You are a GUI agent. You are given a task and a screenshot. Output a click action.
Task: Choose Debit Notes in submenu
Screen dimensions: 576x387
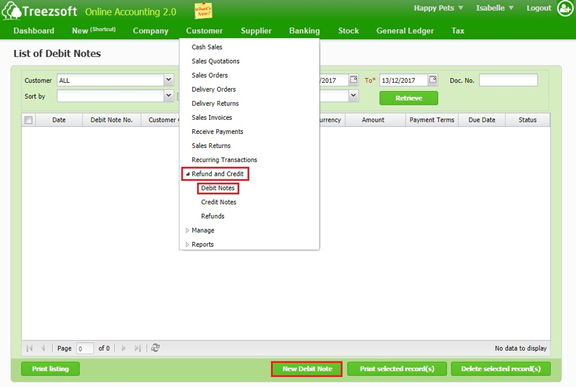pos(218,188)
